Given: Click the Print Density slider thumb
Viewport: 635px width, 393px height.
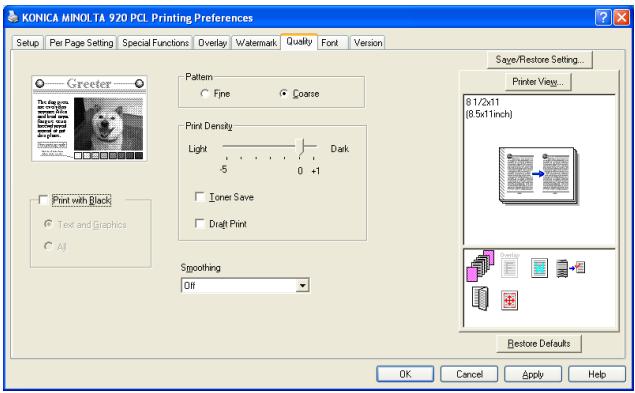Looking at the screenshot, I should pyautogui.click(x=300, y=147).
